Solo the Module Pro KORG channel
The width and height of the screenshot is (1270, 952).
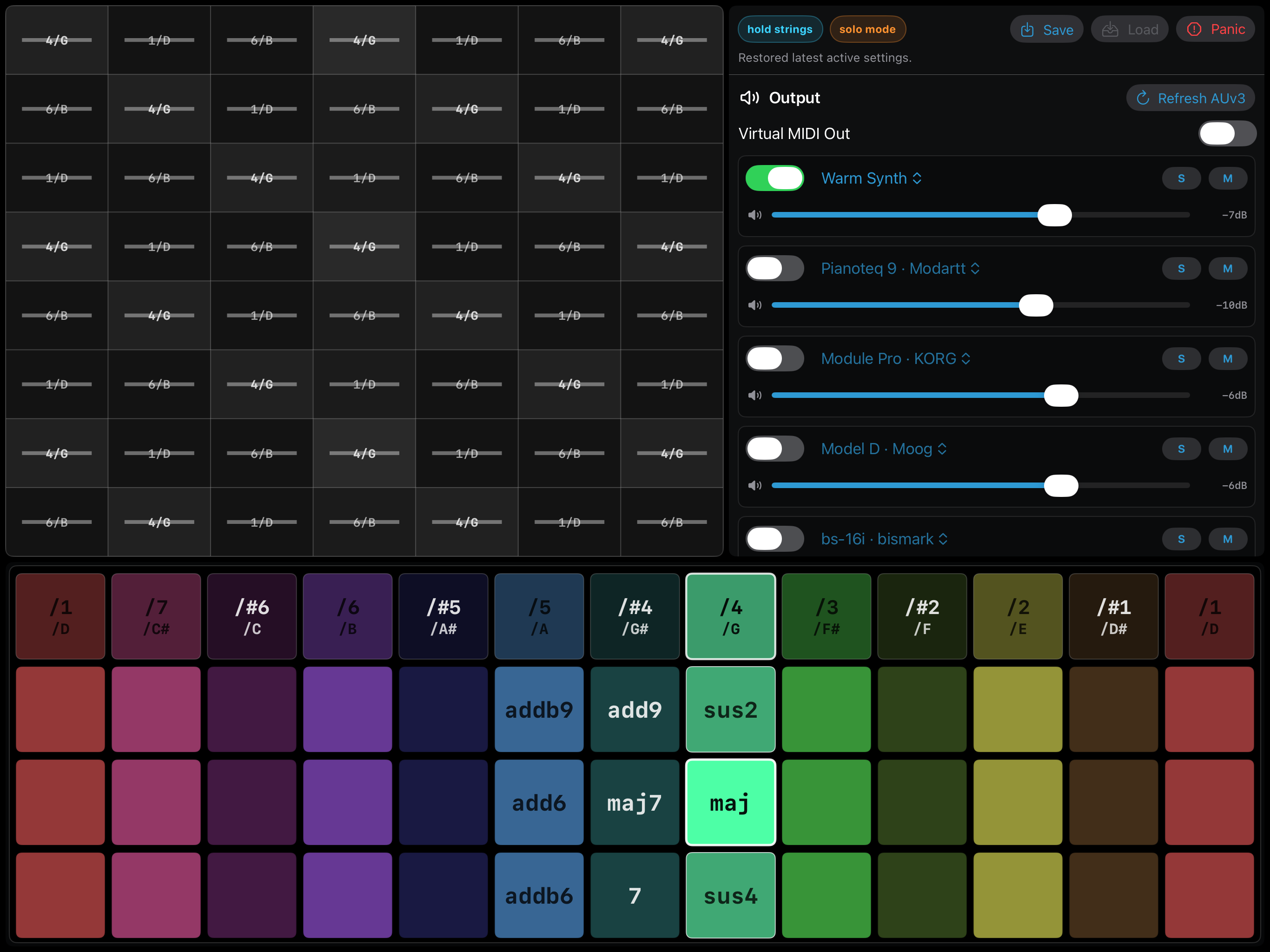[x=1181, y=359]
